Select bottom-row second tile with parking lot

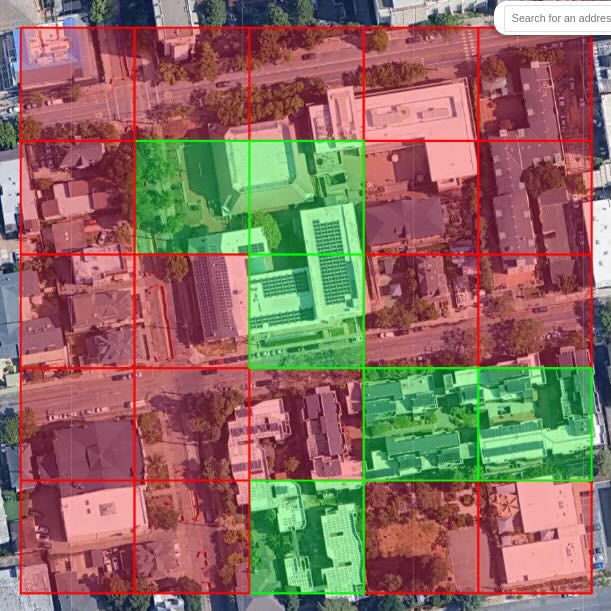[192, 537]
